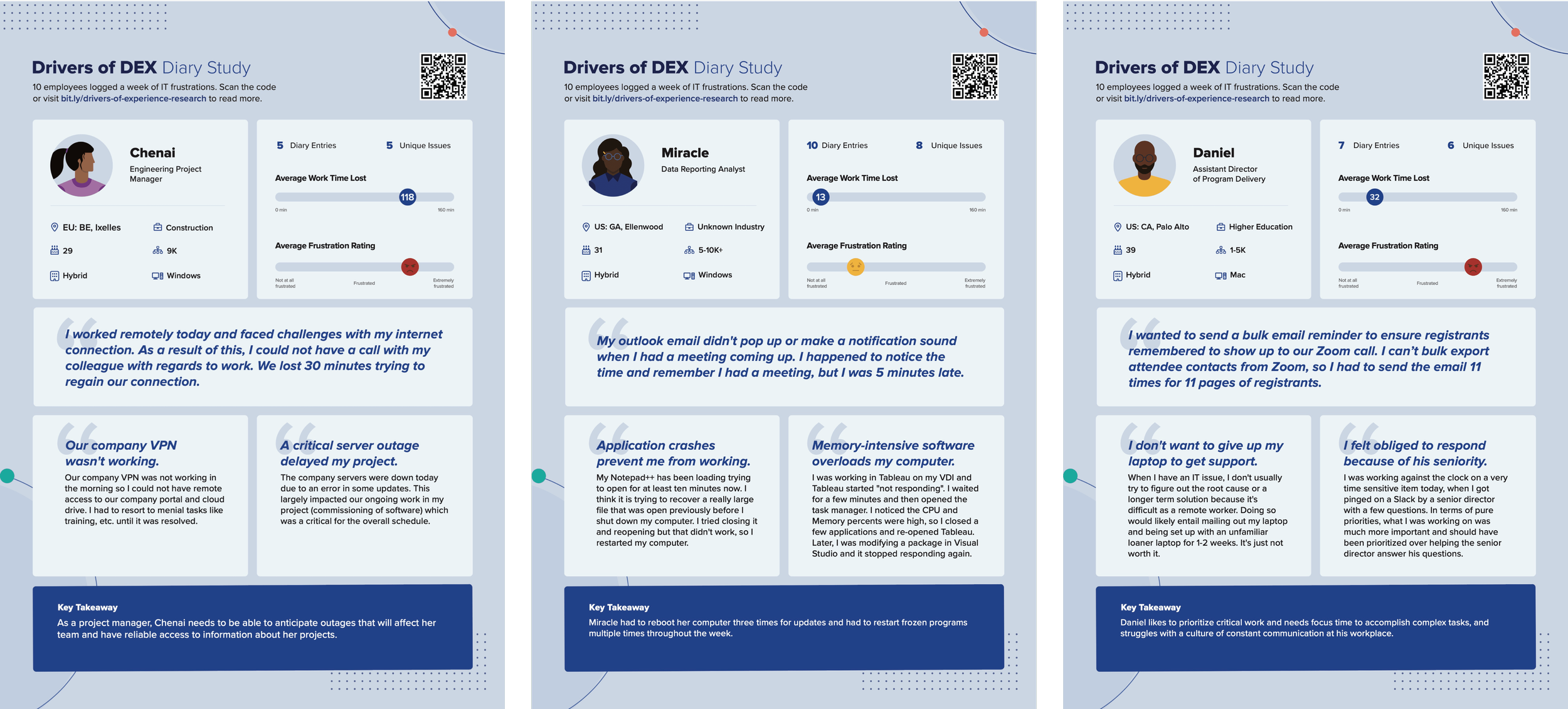Click the computer icon beside Miracle's Windows

tap(689, 275)
